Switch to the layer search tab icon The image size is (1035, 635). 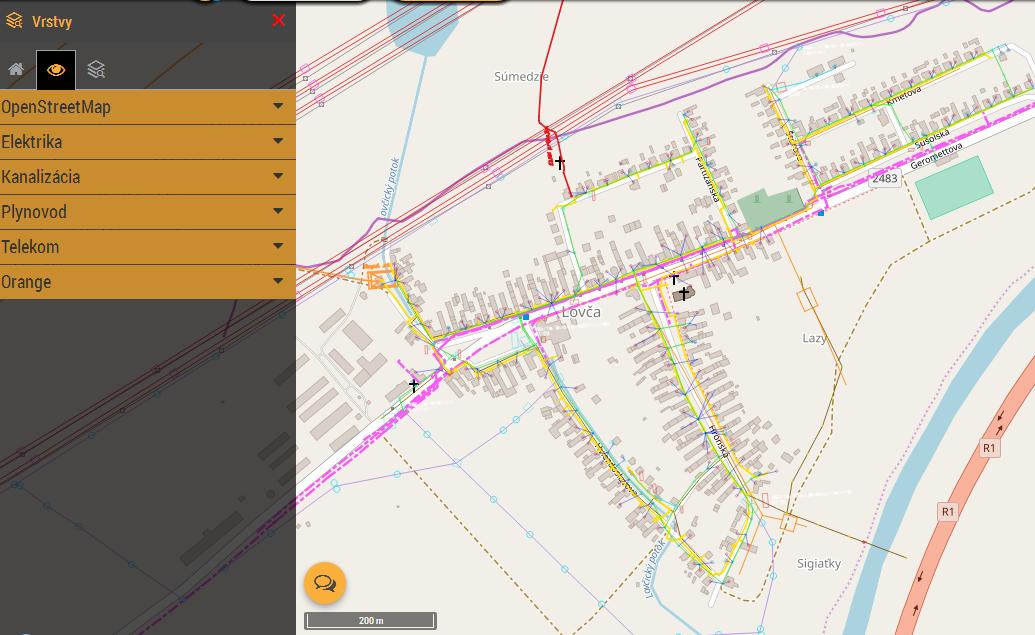[96, 69]
